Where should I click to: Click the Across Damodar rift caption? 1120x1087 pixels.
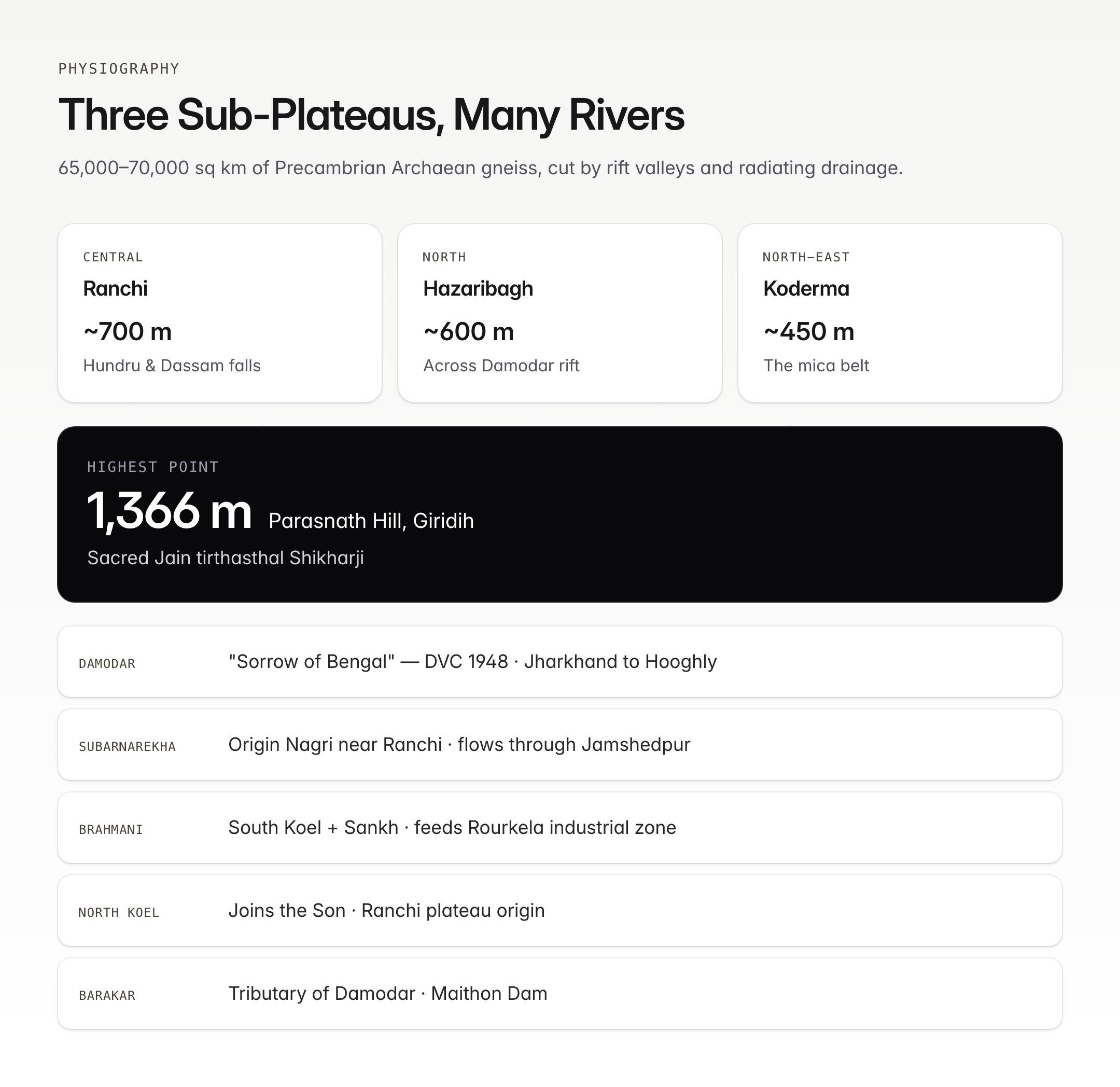coord(501,366)
